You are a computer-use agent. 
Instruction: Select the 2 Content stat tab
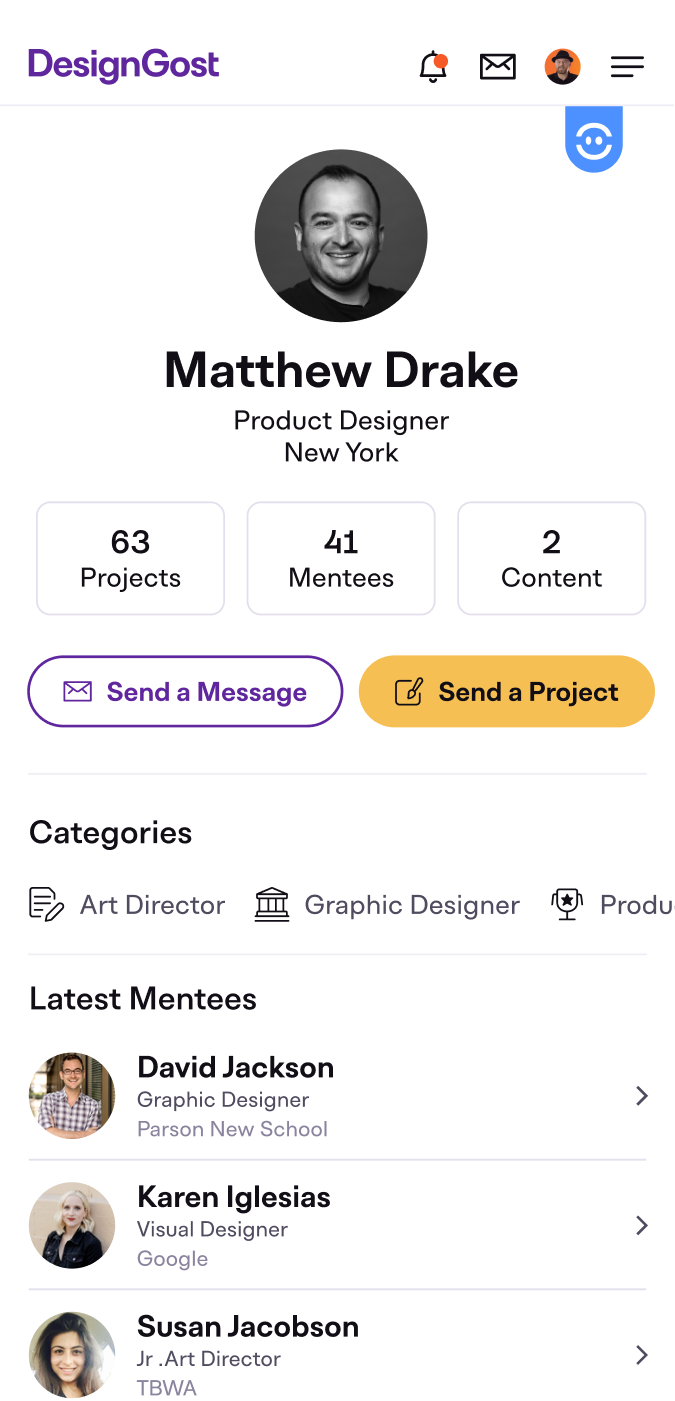(551, 558)
